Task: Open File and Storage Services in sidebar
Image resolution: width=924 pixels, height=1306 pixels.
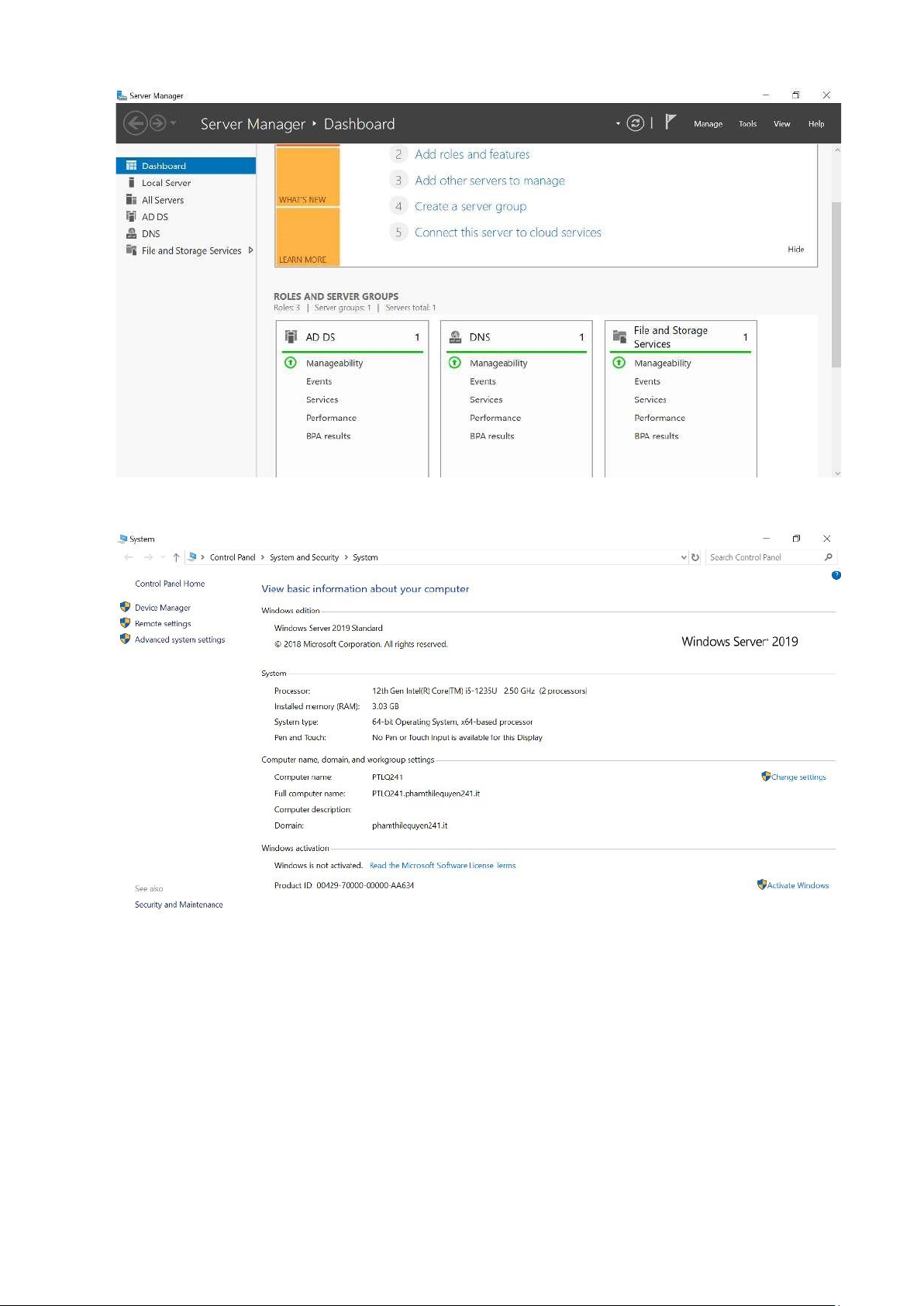Action: (x=191, y=250)
